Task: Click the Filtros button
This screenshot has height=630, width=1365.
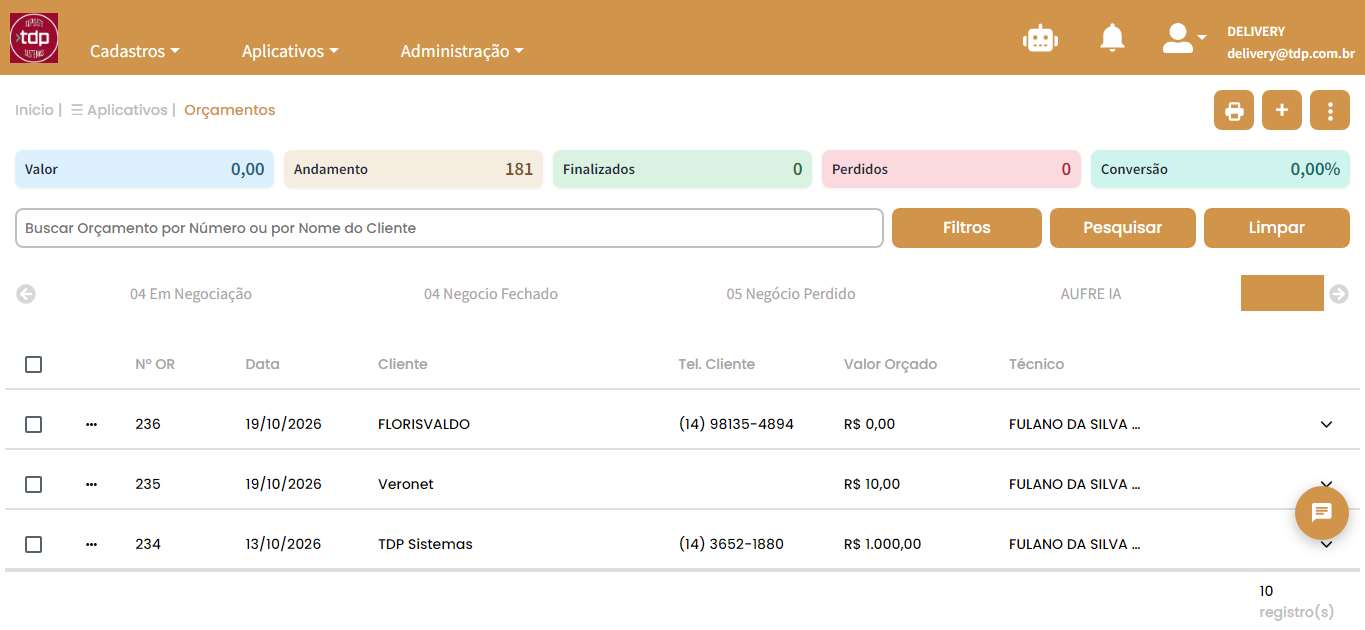Action: click(x=967, y=228)
